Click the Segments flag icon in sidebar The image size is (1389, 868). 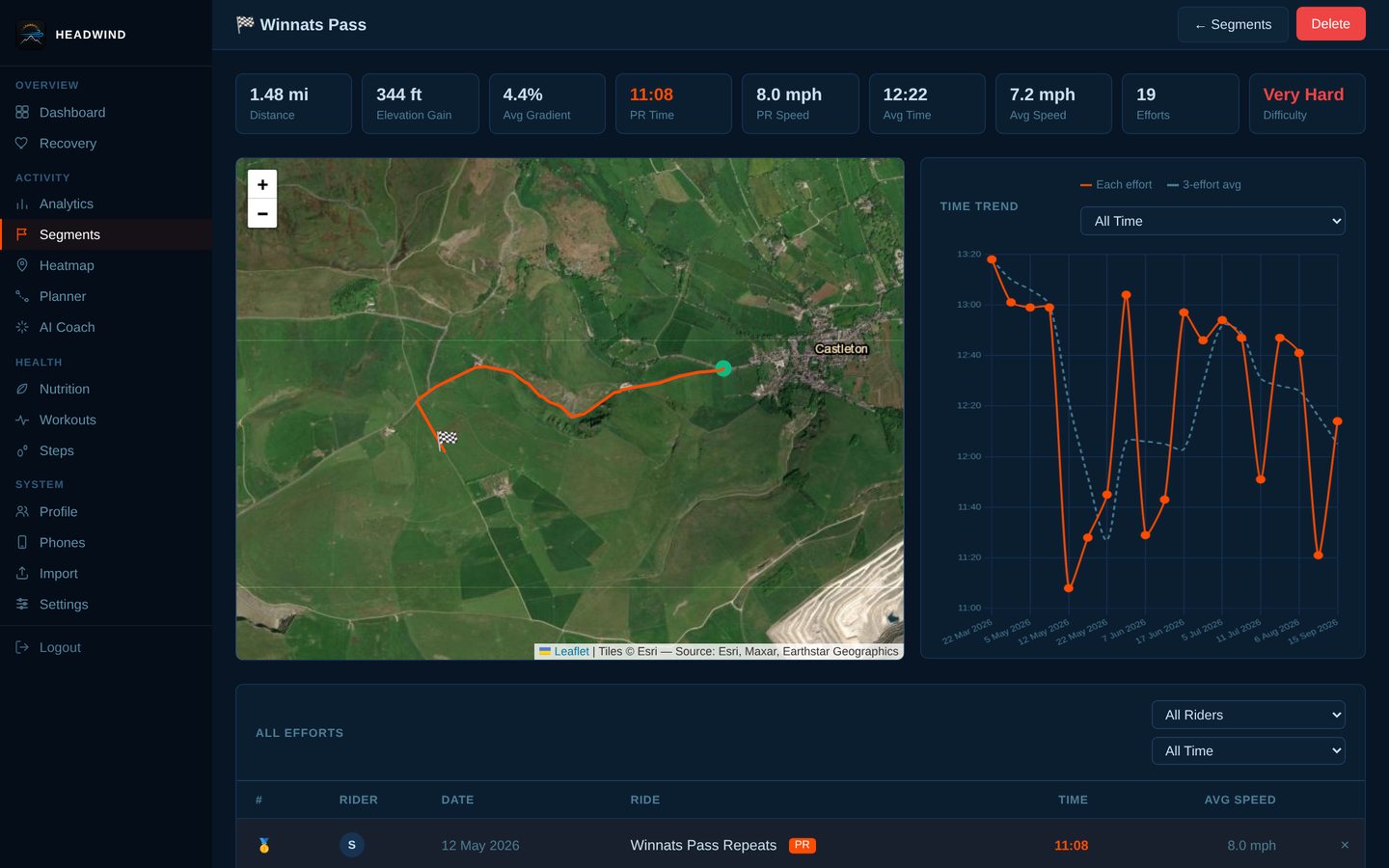click(22, 235)
